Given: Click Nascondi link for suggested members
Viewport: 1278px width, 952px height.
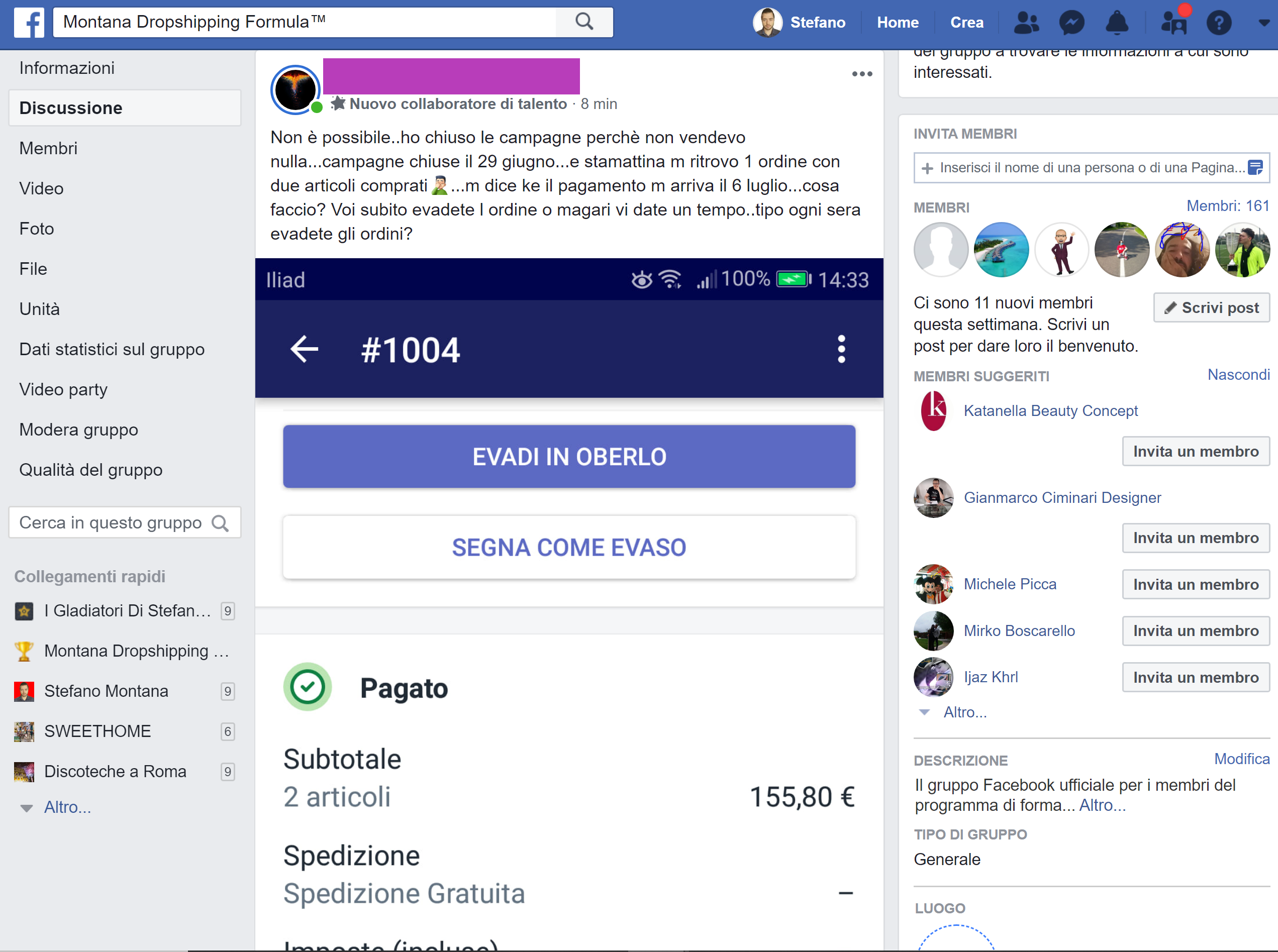Looking at the screenshot, I should coord(1238,375).
